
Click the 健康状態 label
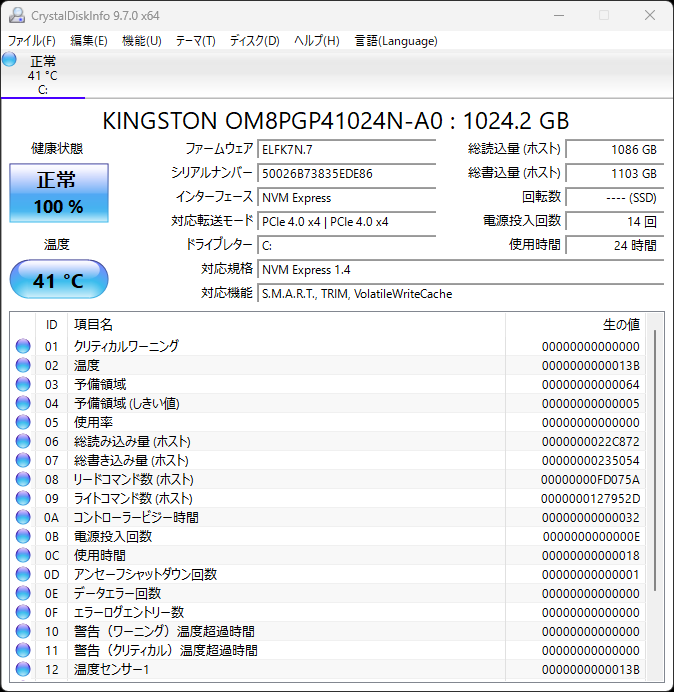57,148
